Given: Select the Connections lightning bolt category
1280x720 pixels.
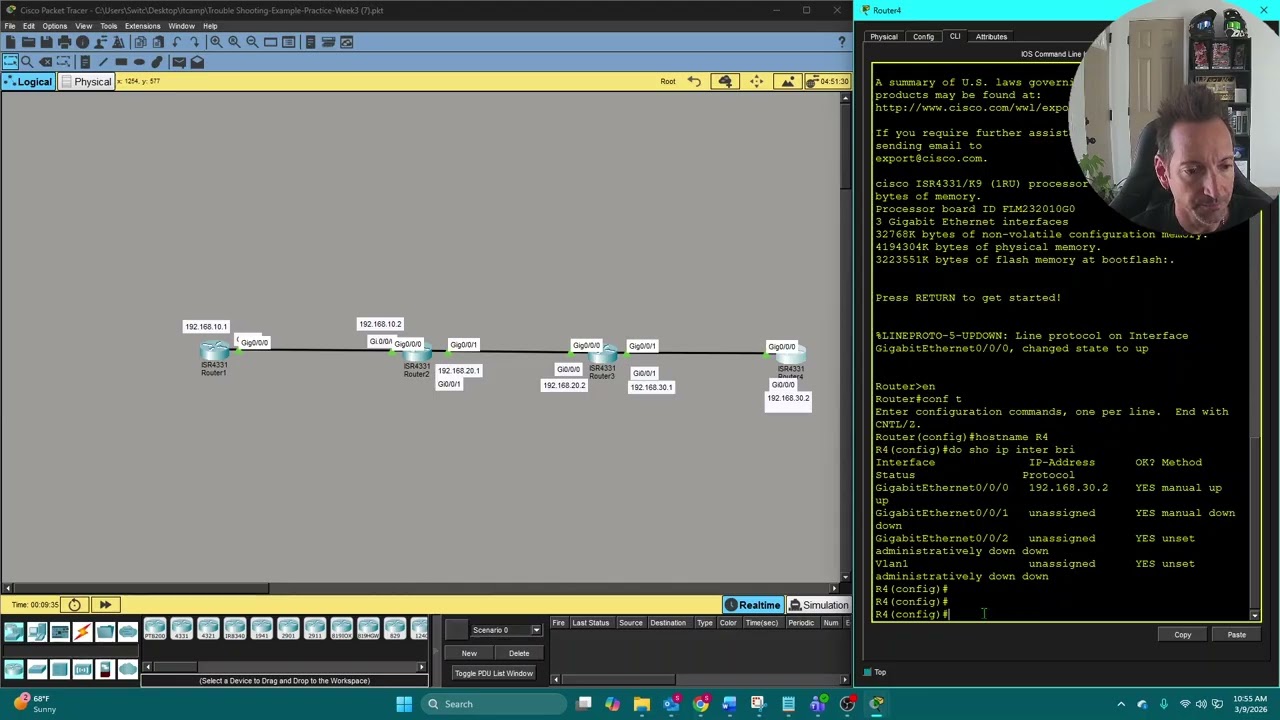Looking at the screenshot, I should pos(82,631).
